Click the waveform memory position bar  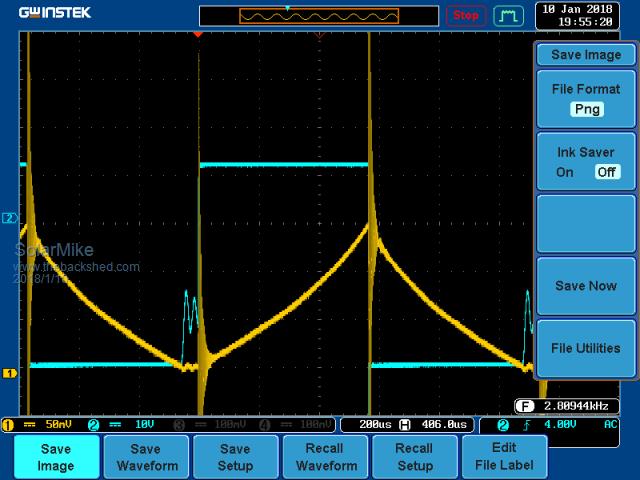coord(319,16)
